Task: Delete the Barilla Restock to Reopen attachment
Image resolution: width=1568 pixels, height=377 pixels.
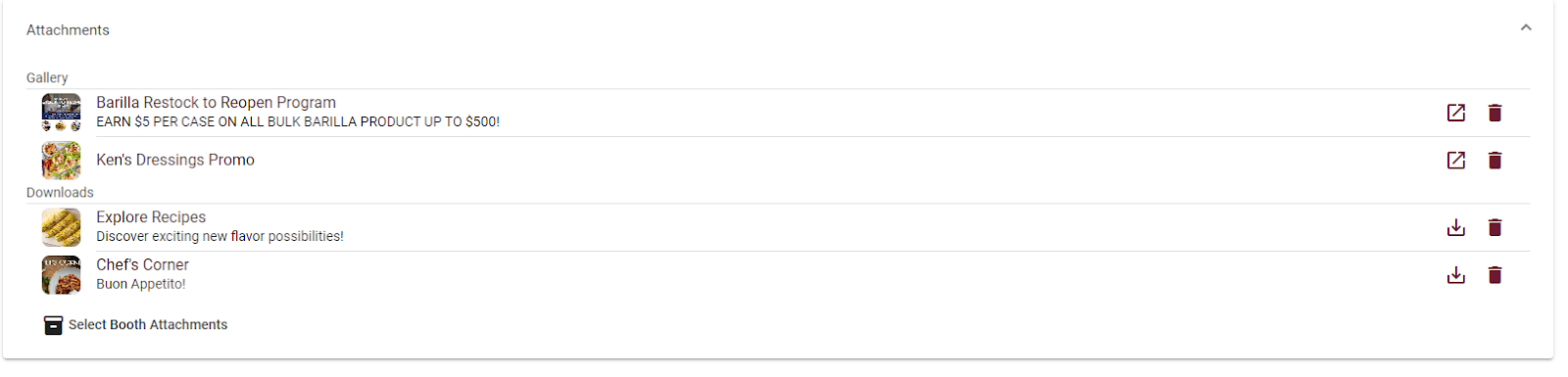Action: pyautogui.click(x=1494, y=113)
